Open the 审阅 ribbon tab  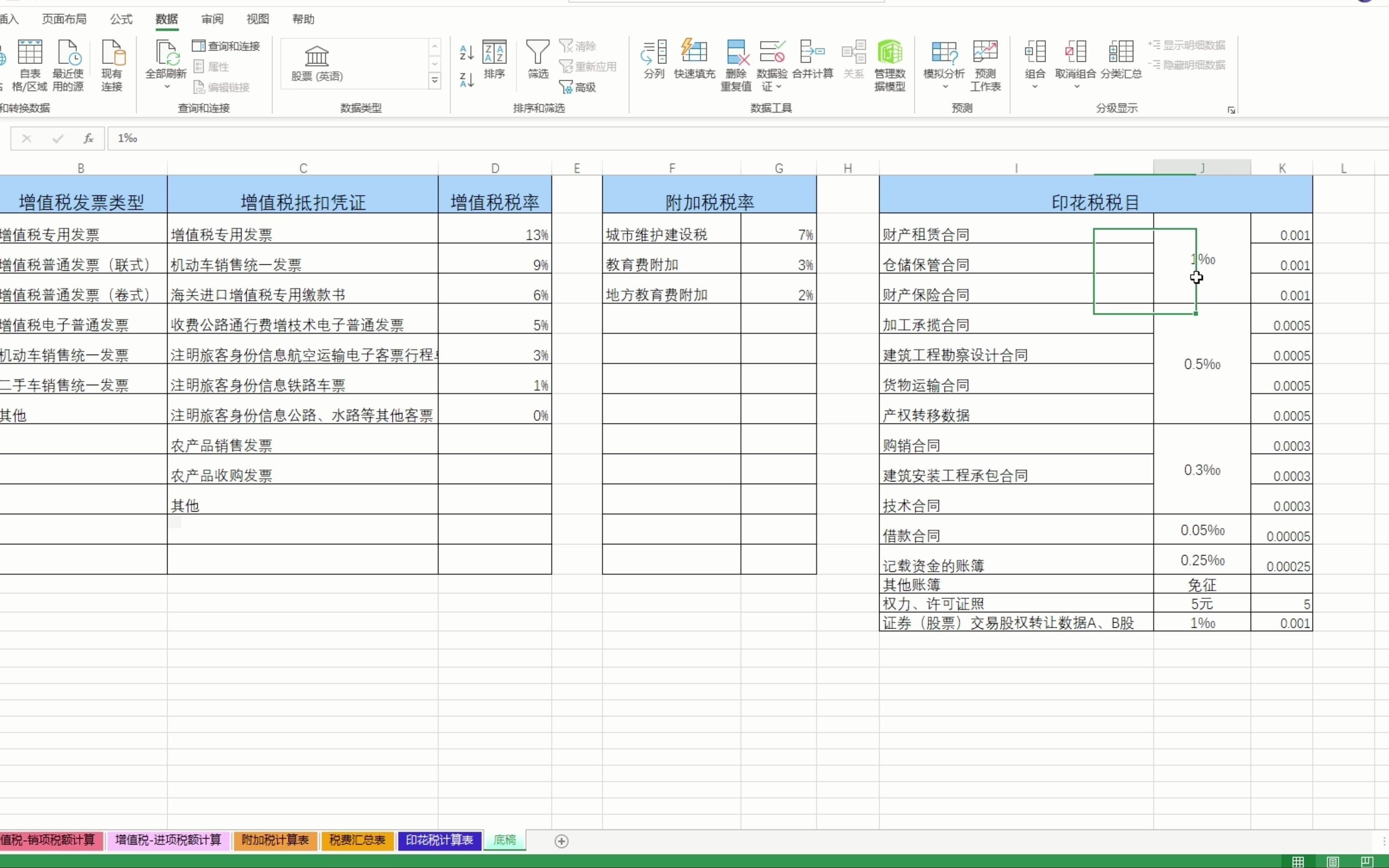click(212, 19)
